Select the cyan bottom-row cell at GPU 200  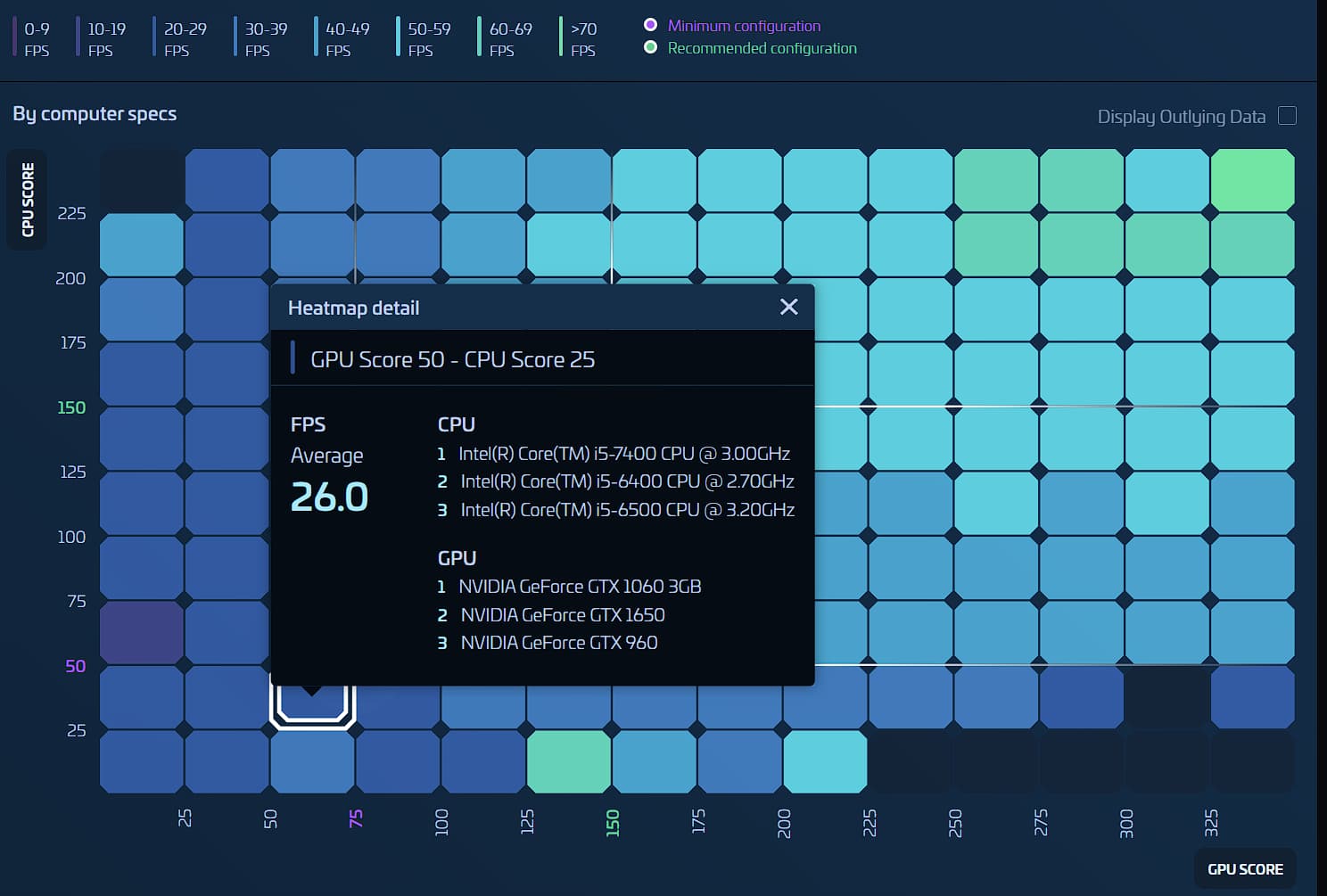(825, 761)
